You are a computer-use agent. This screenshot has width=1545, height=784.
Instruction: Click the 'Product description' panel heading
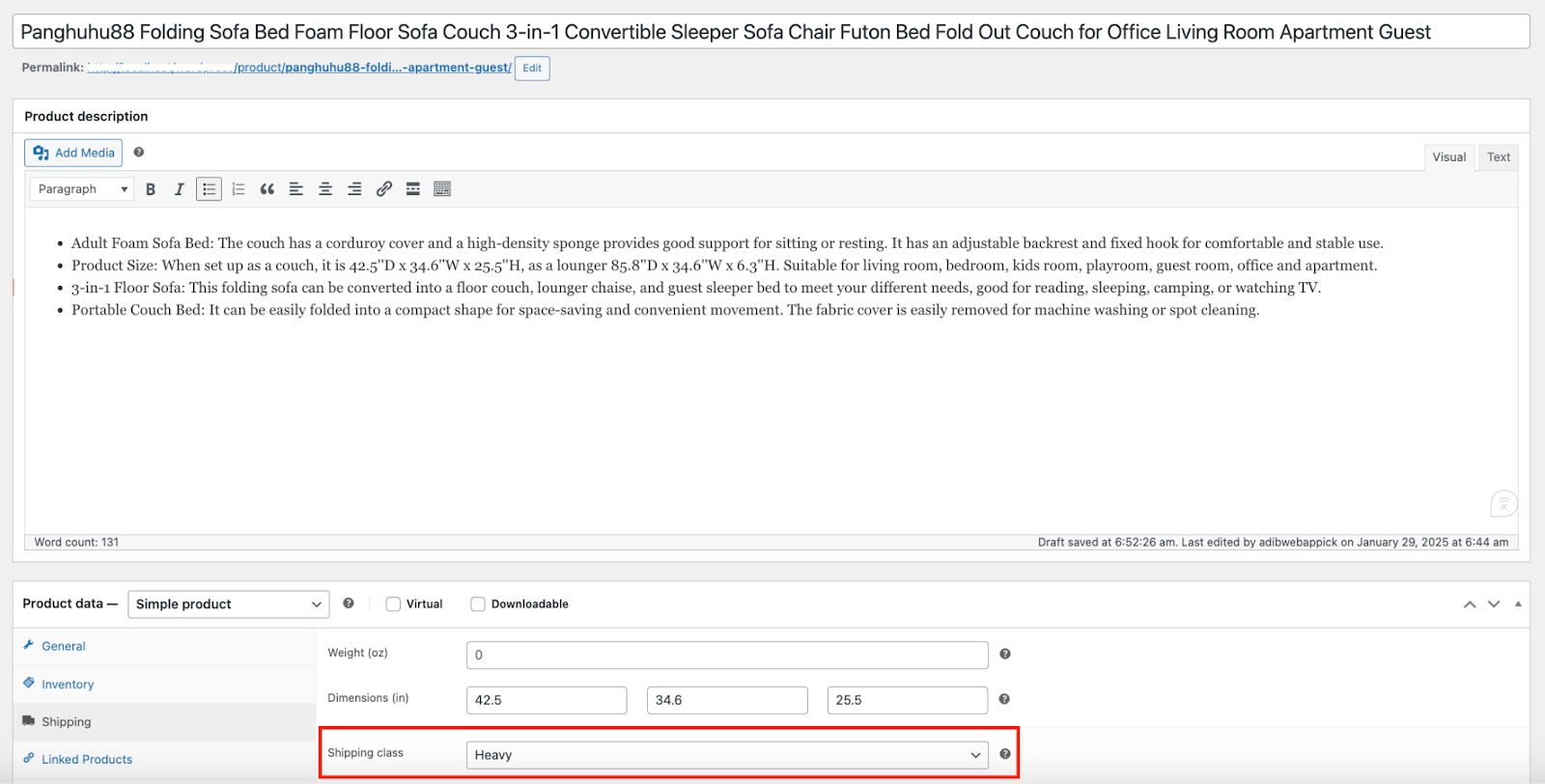(86, 116)
